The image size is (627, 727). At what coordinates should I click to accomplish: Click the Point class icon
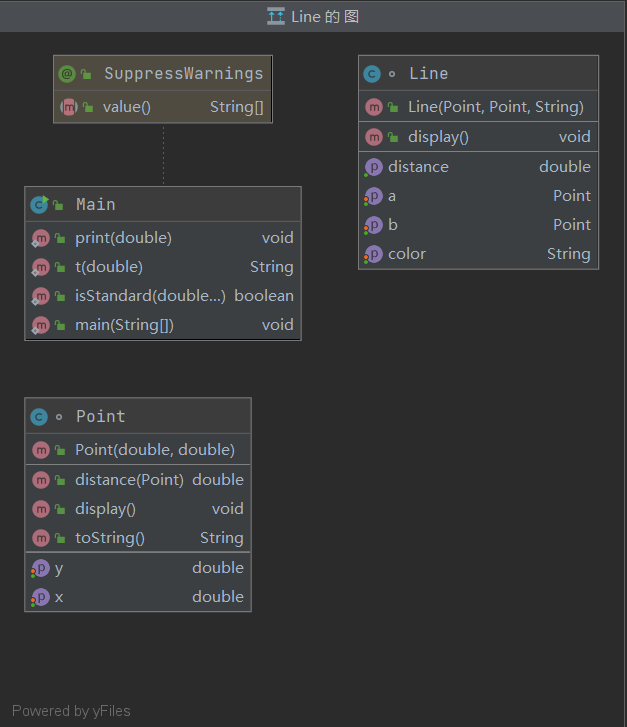[39, 416]
